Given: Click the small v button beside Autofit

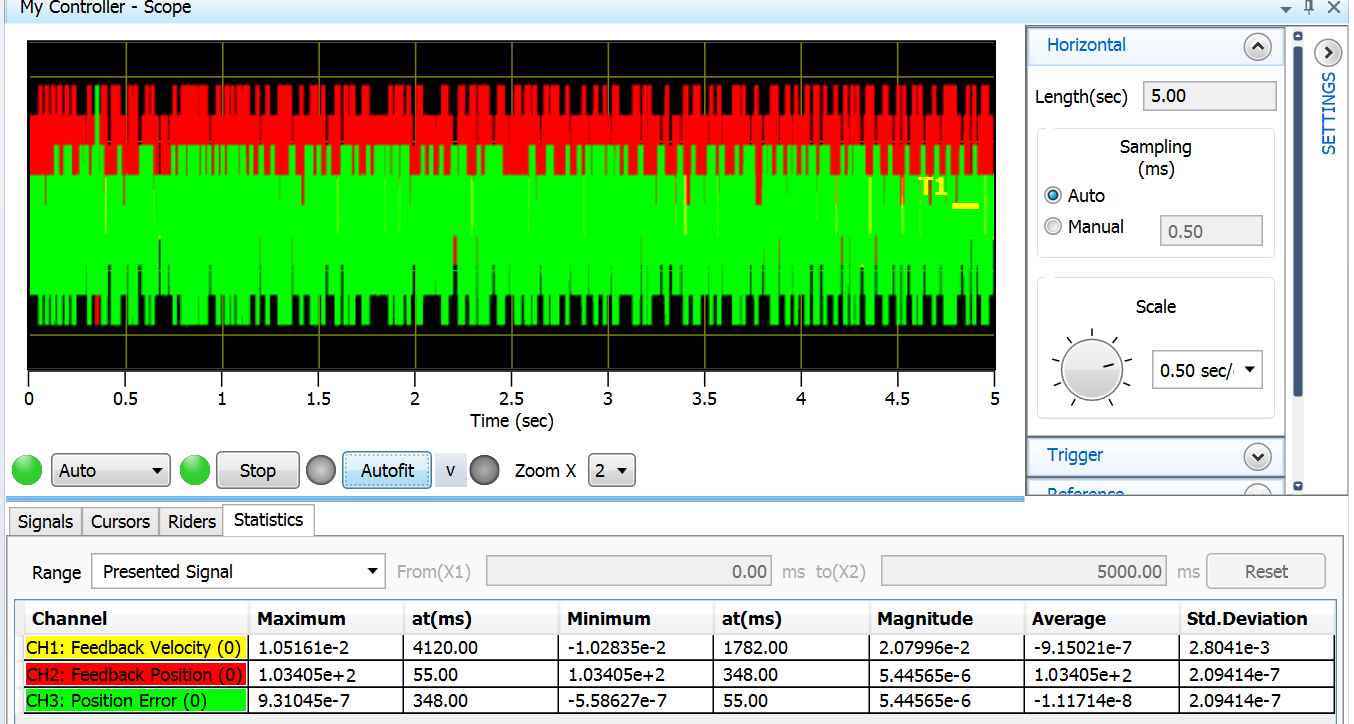Looking at the screenshot, I should click(450, 470).
